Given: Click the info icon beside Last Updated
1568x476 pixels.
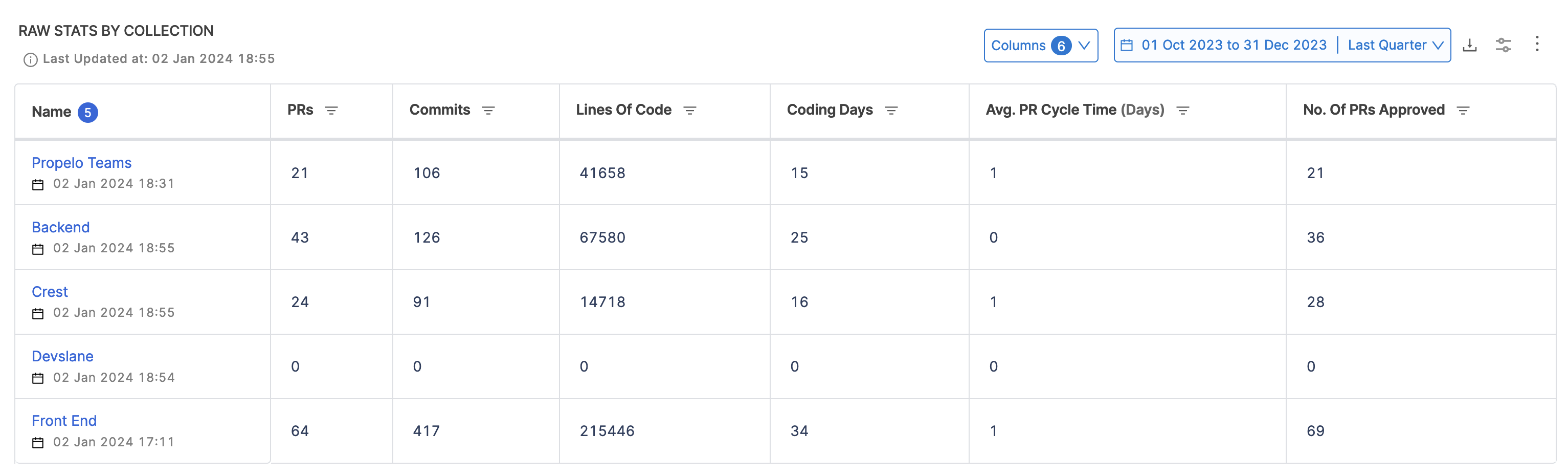Looking at the screenshot, I should click(x=30, y=60).
